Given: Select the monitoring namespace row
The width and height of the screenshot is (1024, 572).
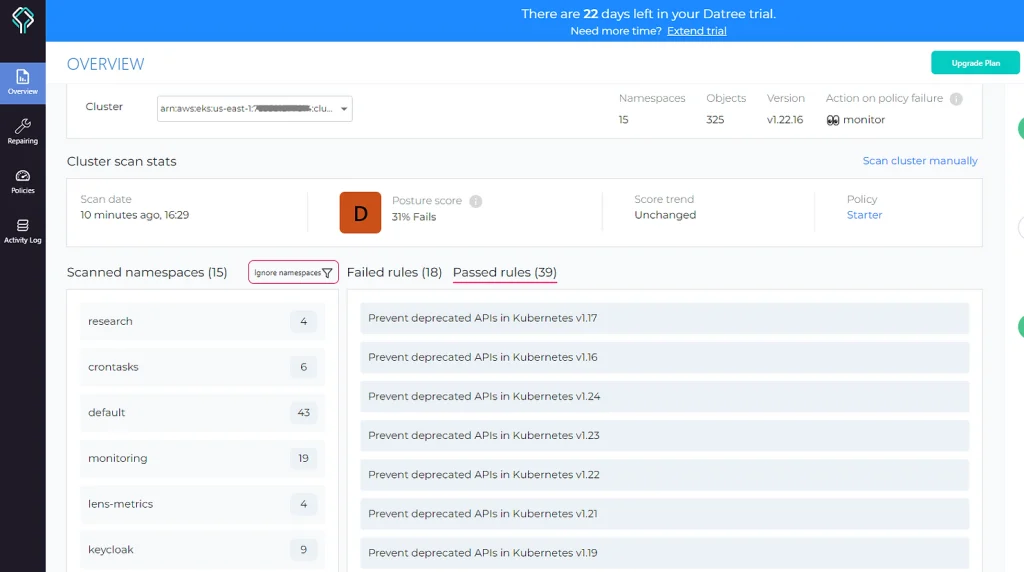Looking at the screenshot, I should pyautogui.click(x=202, y=458).
